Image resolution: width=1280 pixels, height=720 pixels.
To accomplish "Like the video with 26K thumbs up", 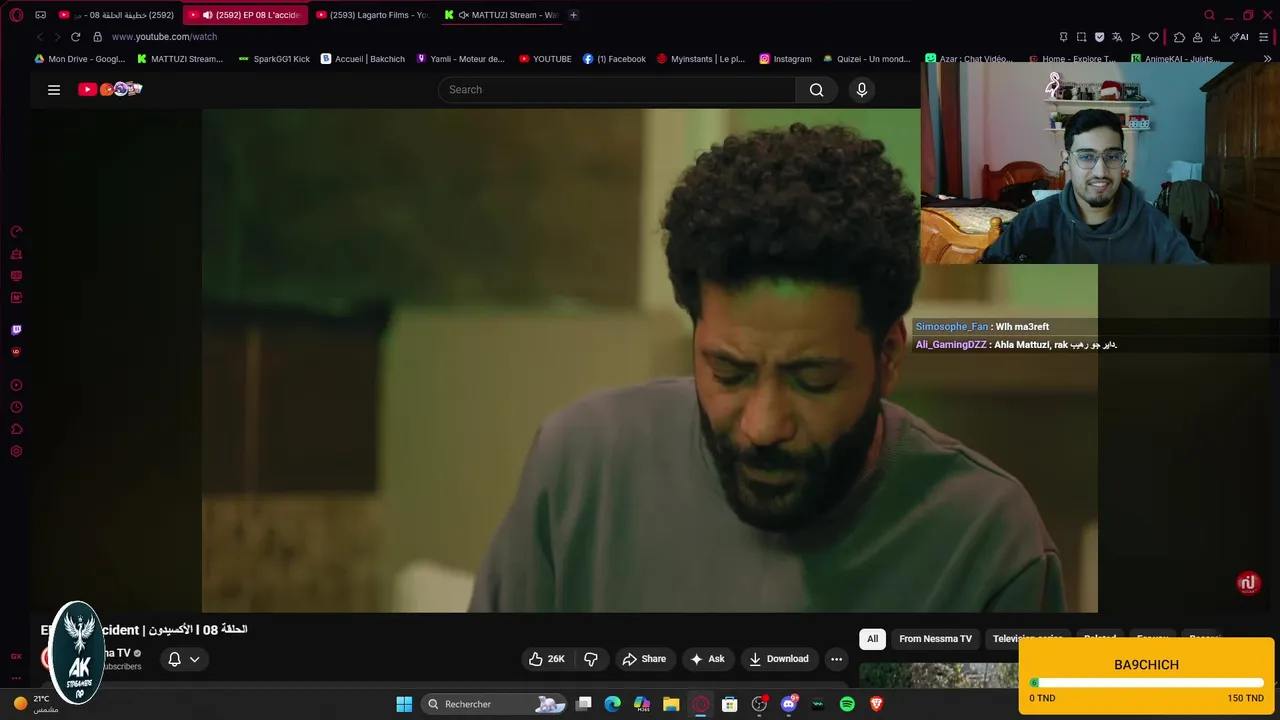I will point(547,659).
